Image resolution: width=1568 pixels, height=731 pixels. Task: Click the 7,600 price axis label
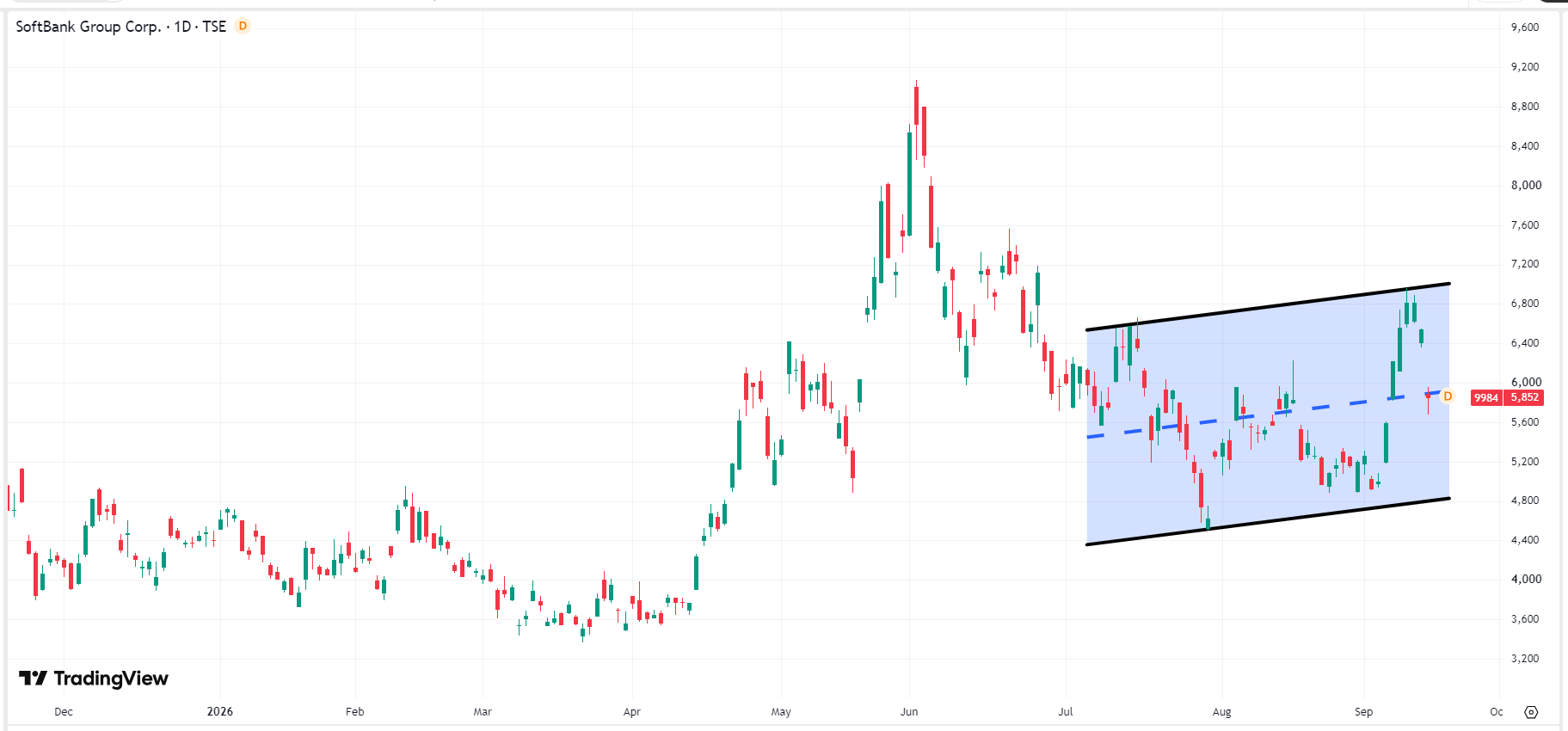1525,225
